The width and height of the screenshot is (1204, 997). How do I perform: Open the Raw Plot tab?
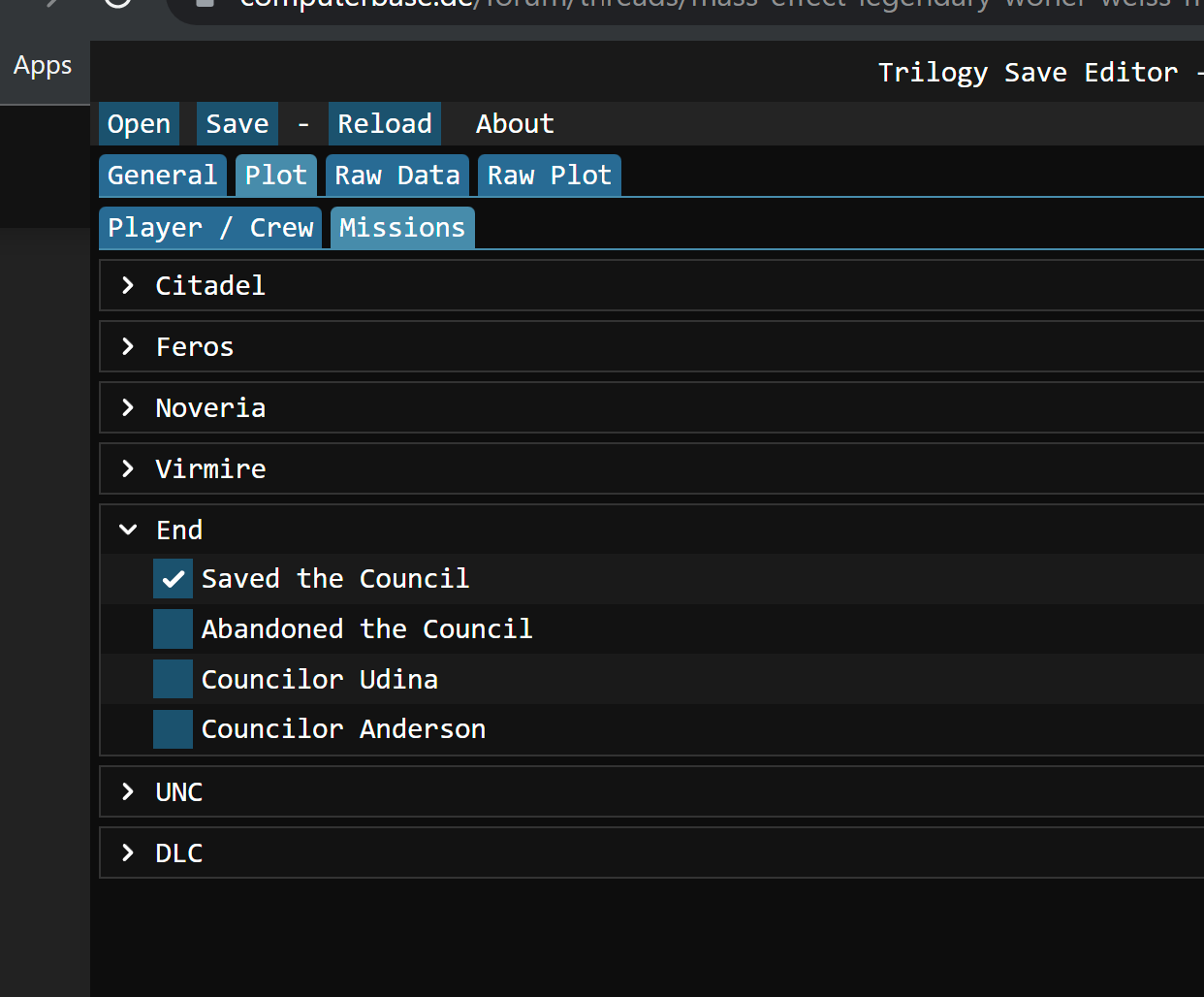tap(550, 176)
